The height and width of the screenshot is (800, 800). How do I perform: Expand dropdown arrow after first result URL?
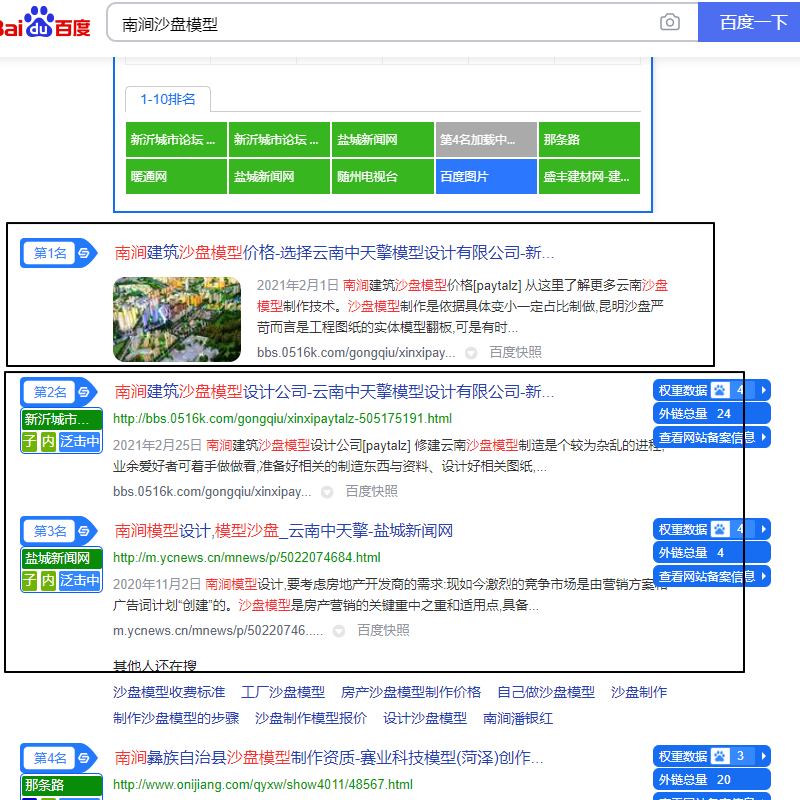click(471, 353)
